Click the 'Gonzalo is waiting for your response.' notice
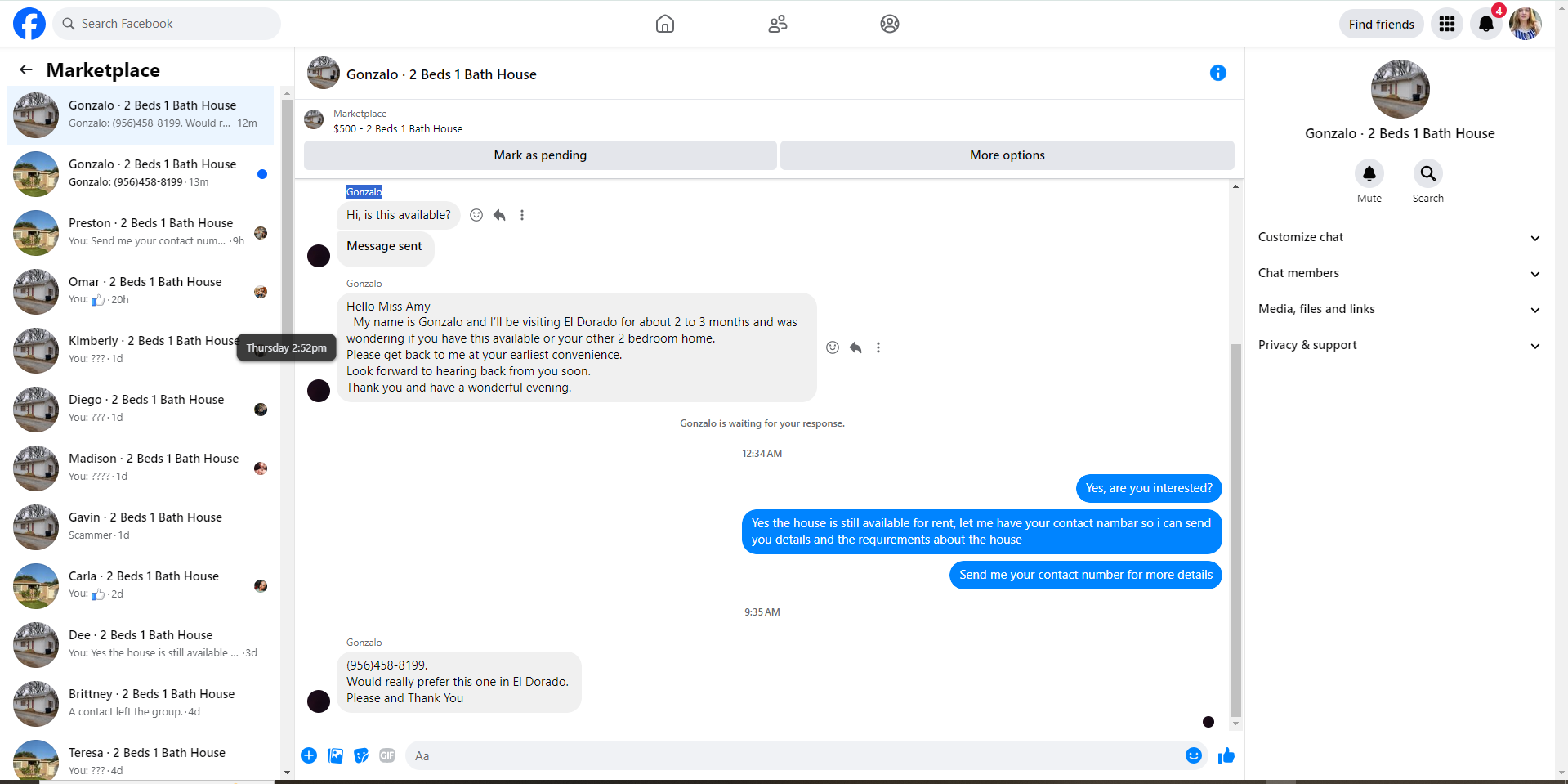Screen dimensions: 1568x784 click(762, 423)
